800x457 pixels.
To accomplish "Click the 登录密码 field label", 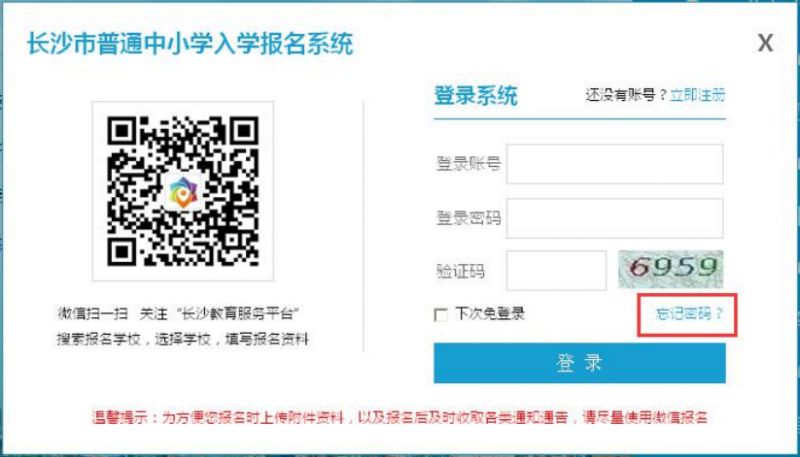I will 468,218.
